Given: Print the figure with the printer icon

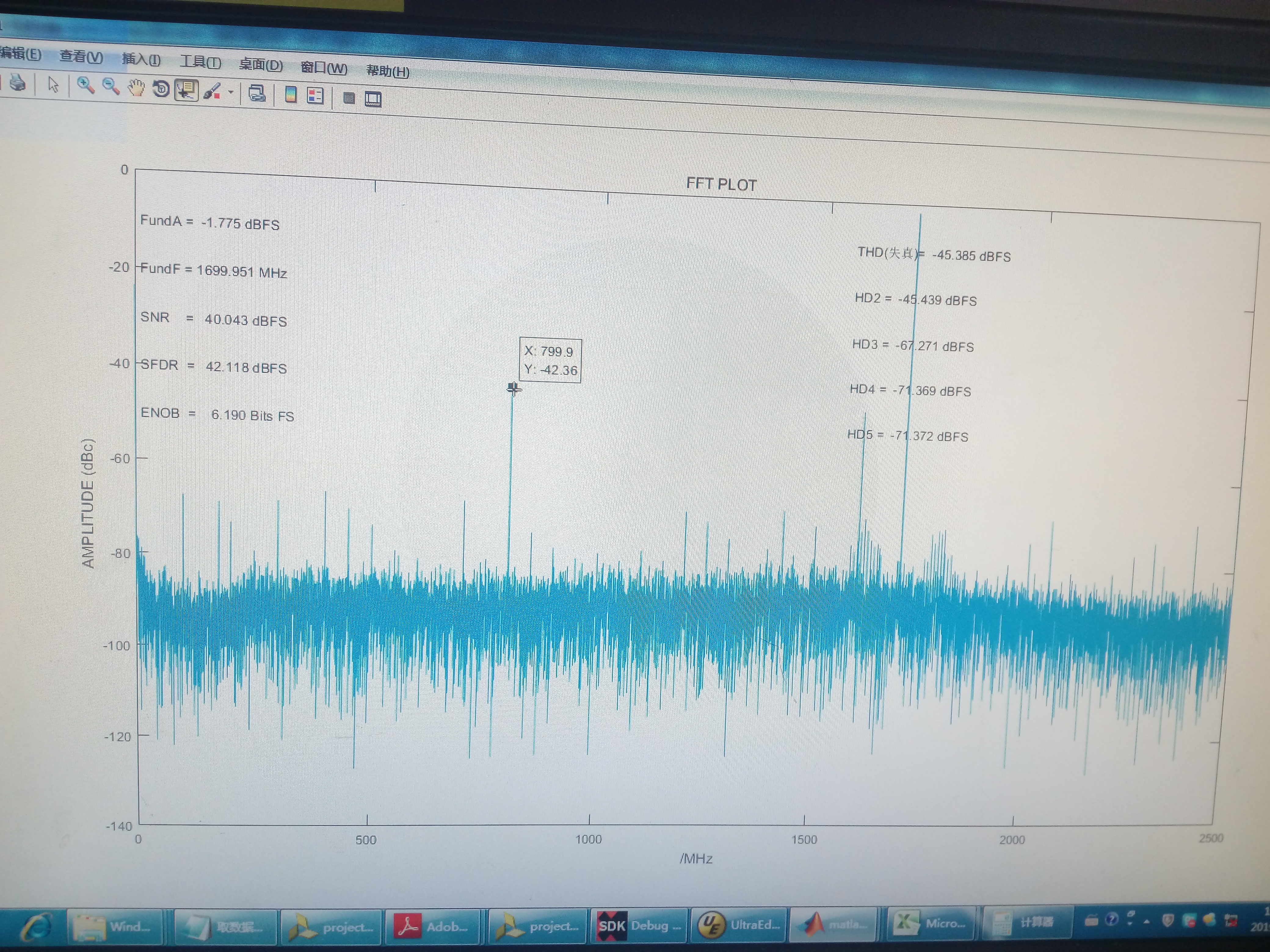Looking at the screenshot, I should [x=17, y=83].
